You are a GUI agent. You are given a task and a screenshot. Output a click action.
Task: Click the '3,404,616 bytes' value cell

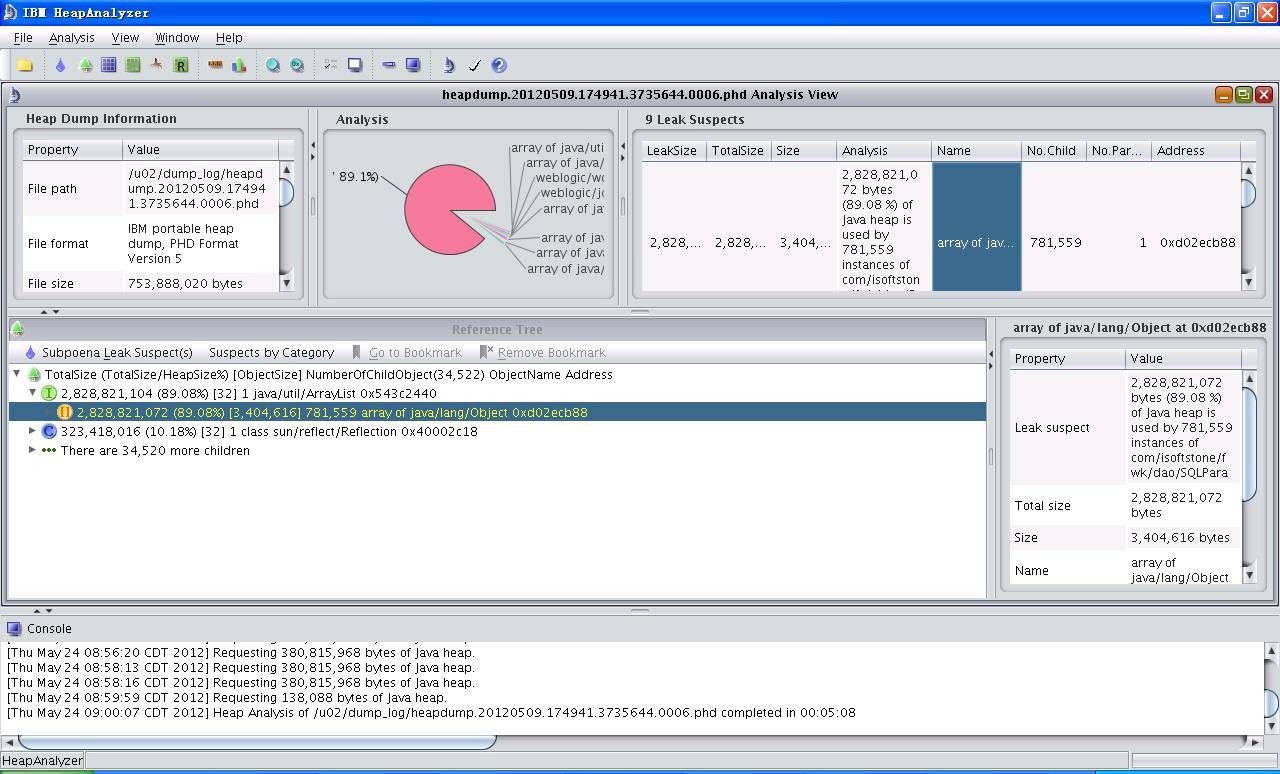[x=1184, y=537]
